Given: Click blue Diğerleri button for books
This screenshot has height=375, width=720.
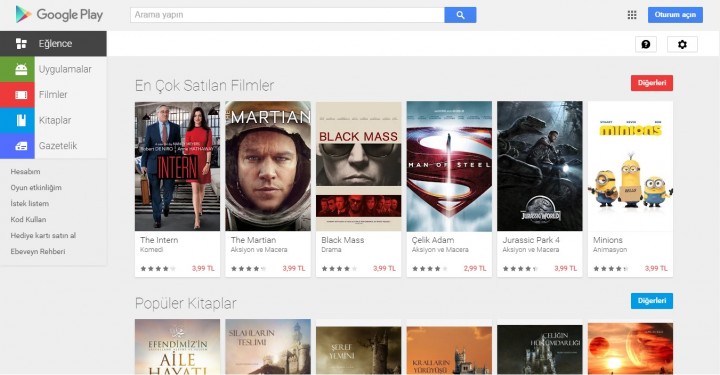Looking at the screenshot, I should (652, 301).
